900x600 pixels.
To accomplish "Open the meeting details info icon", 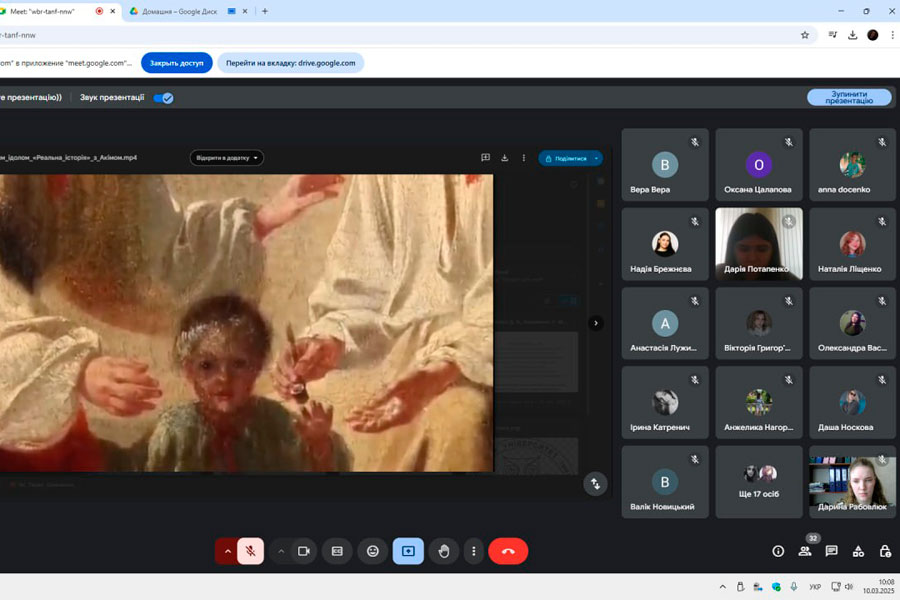I will (778, 551).
